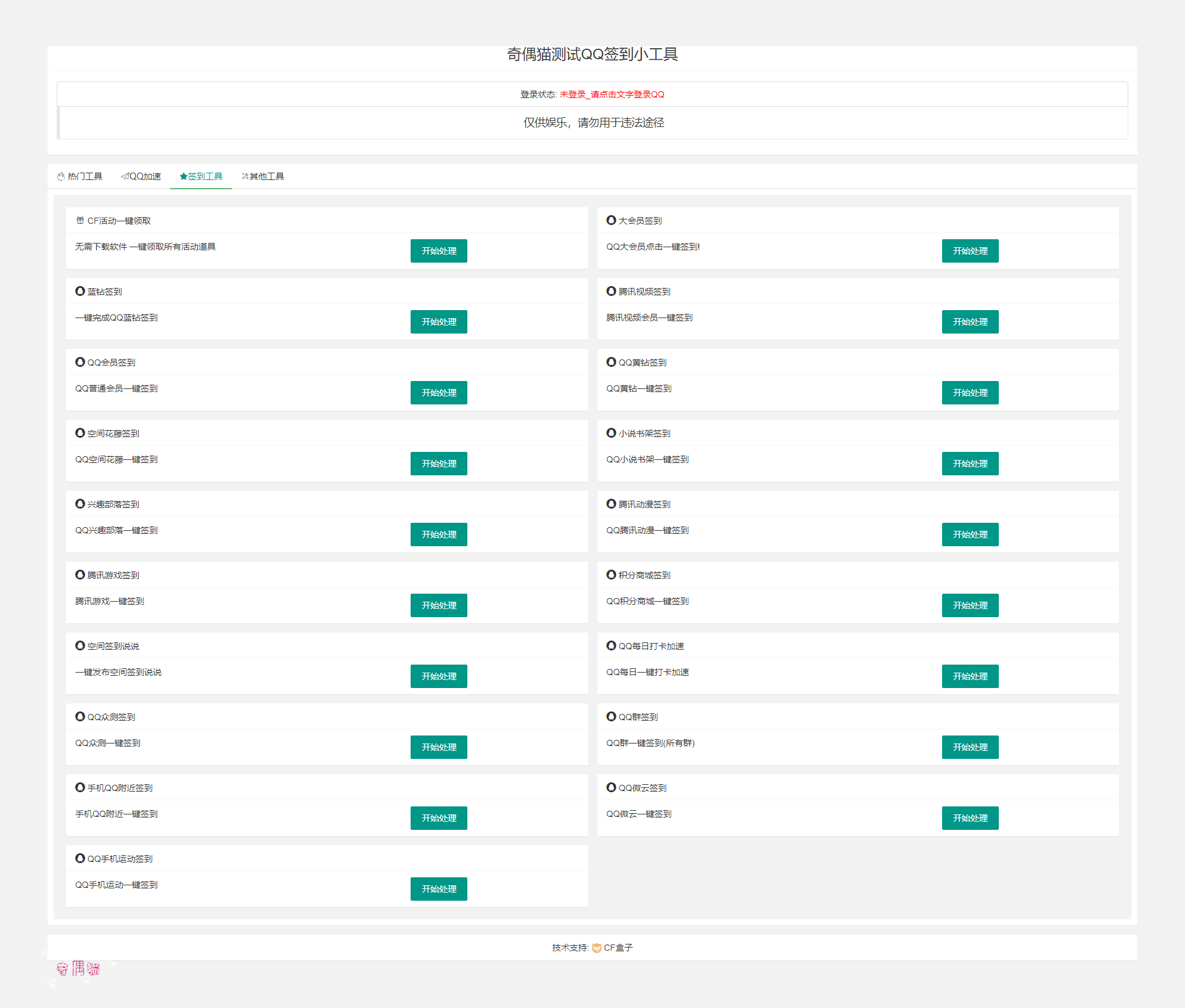Click 开始处理 for QQ积分商城一键签到
The height and width of the screenshot is (1008, 1185).
[x=970, y=605]
